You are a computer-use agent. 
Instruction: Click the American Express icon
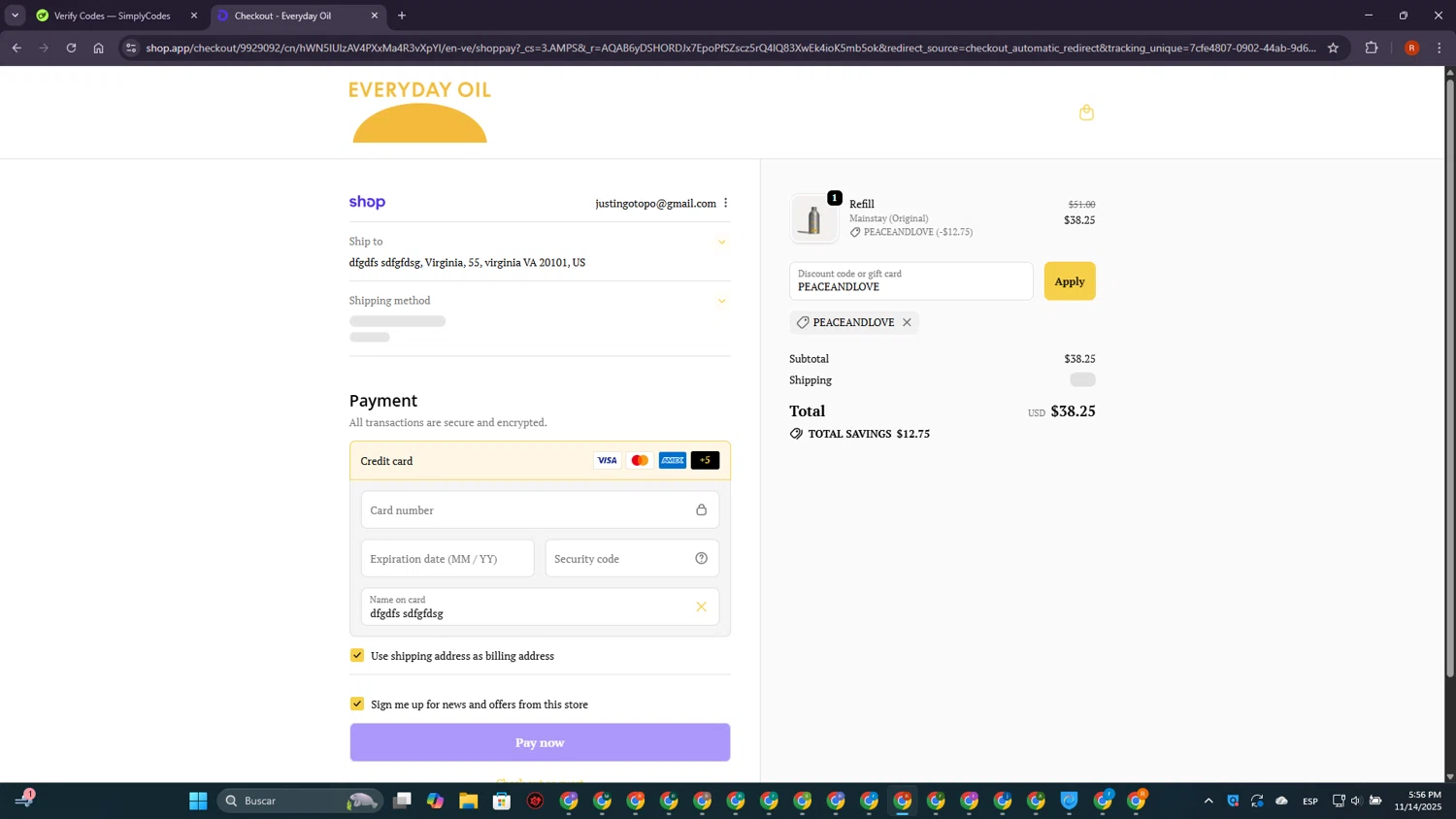pyautogui.click(x=673, y=460)
